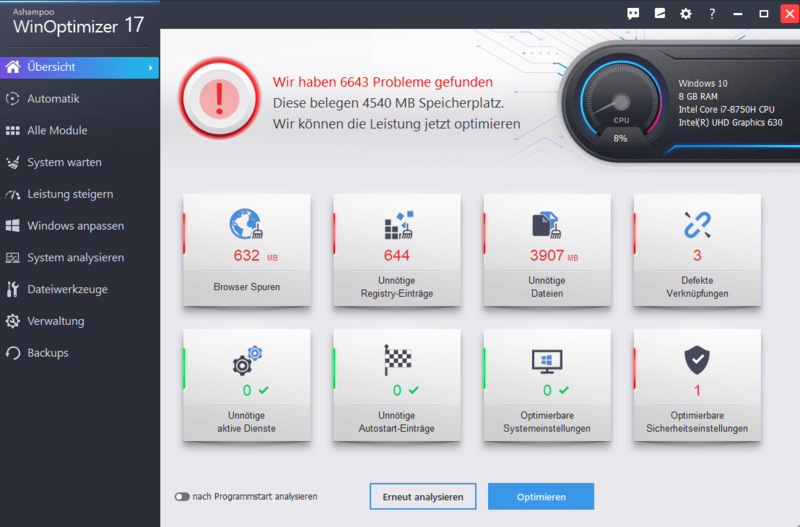Click the aktive Dienste gears icon
This screenshot has height=527, width=800.
point(247,361)
